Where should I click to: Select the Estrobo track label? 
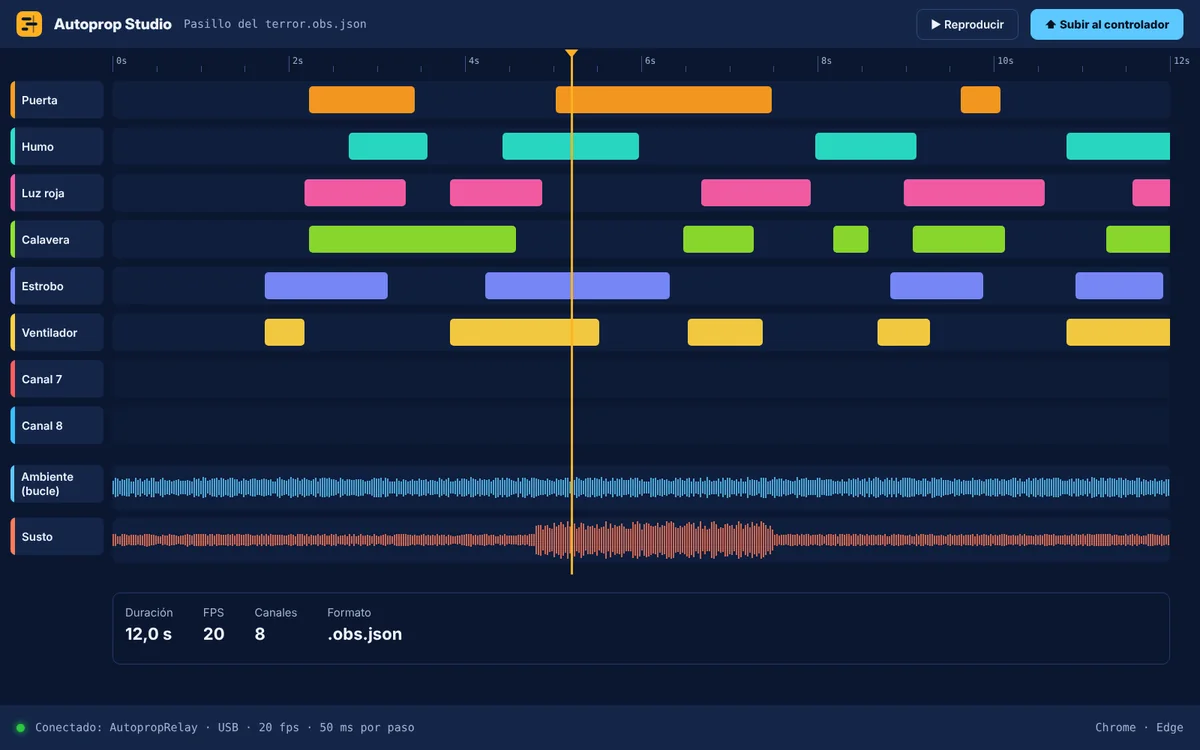57,286
